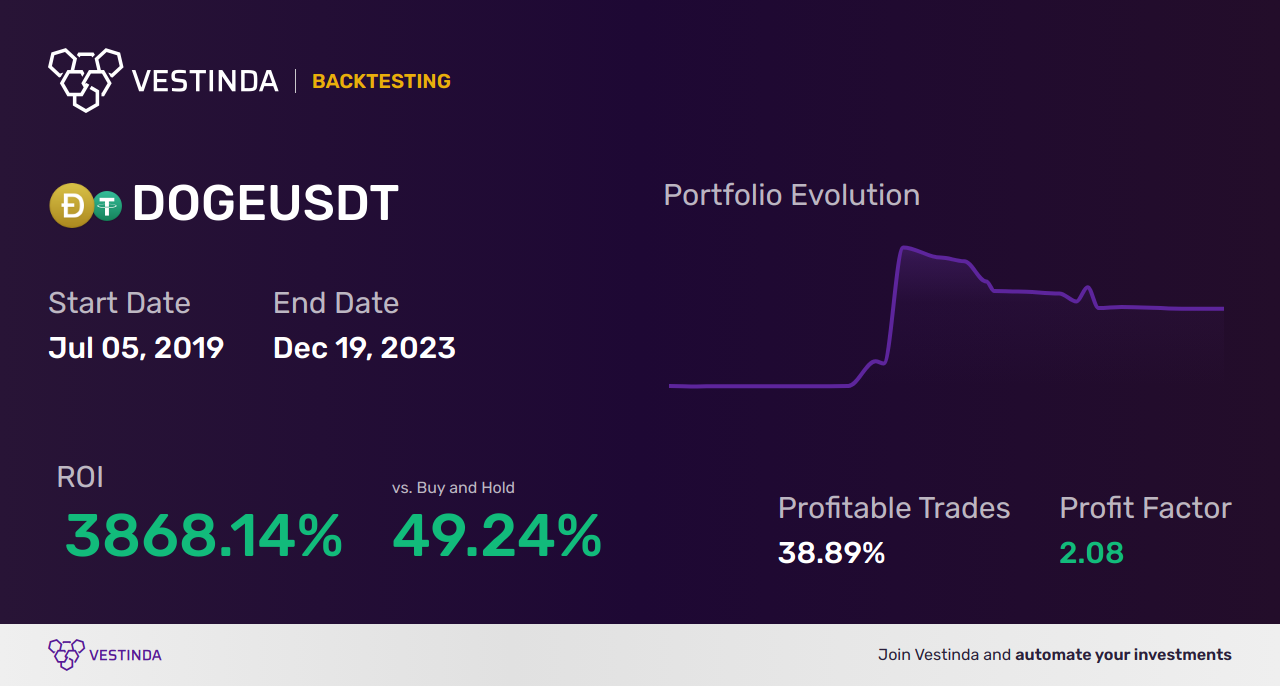This screenshot has height=686, width=1280.
Task: Select the BACKTESTING label
Action: [x=381, y=81]
